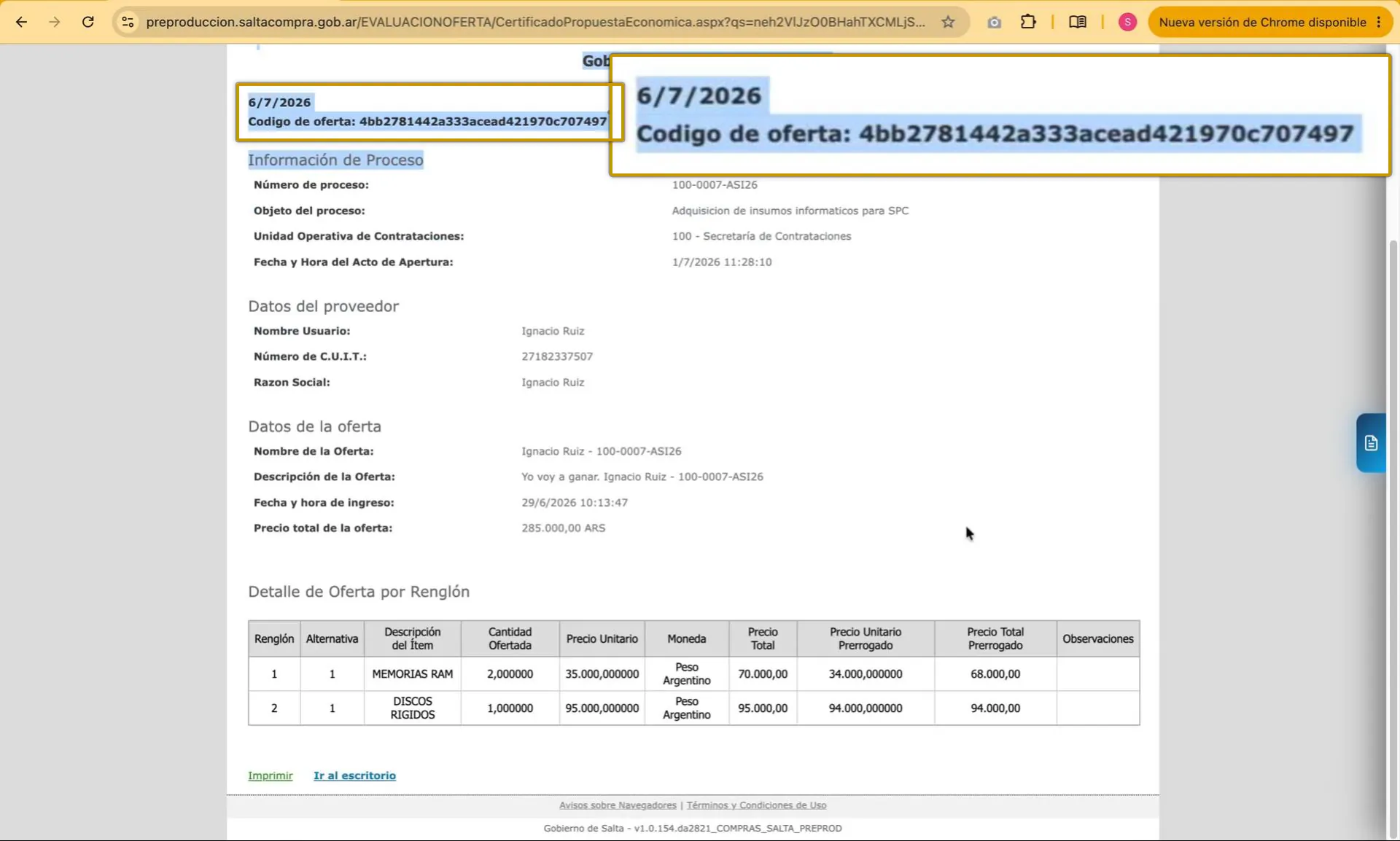
Task: Bookmark this page with the star icon
Action: point(948,22)
